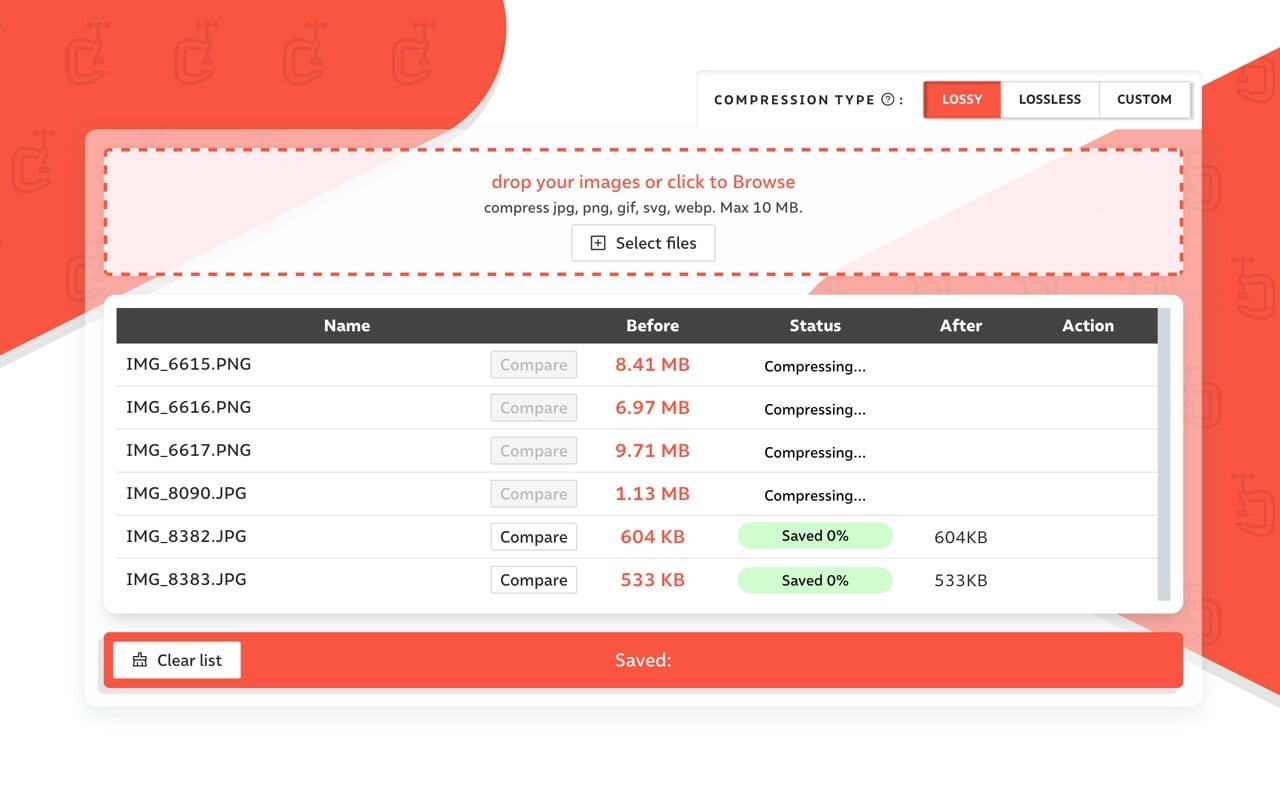Screen dimensions: 1280x786
Task: Click Compressing... status of IMG_6615.PNG
Action: (815, 366)
